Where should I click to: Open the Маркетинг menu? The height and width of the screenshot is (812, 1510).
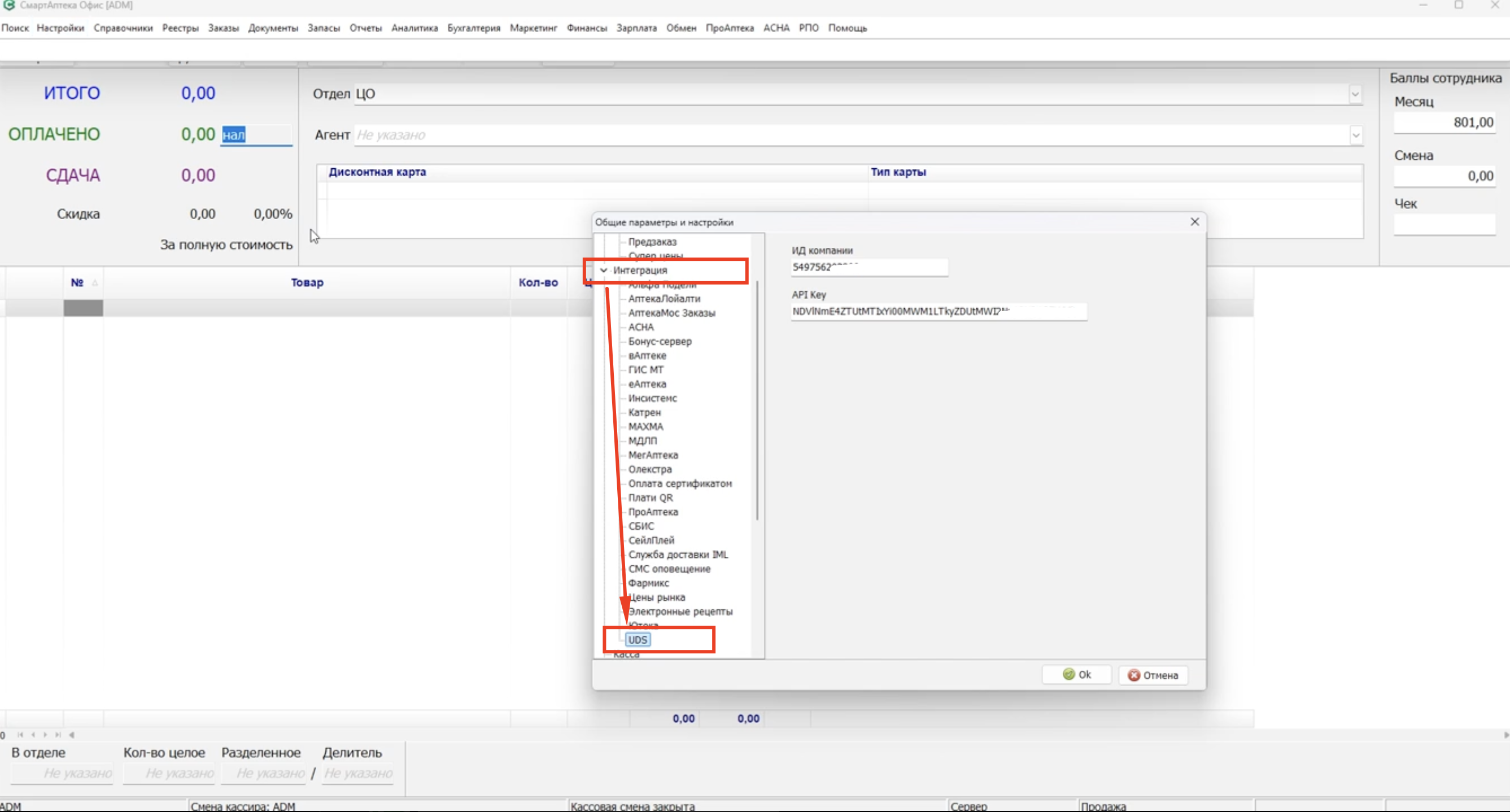(533, 28)
